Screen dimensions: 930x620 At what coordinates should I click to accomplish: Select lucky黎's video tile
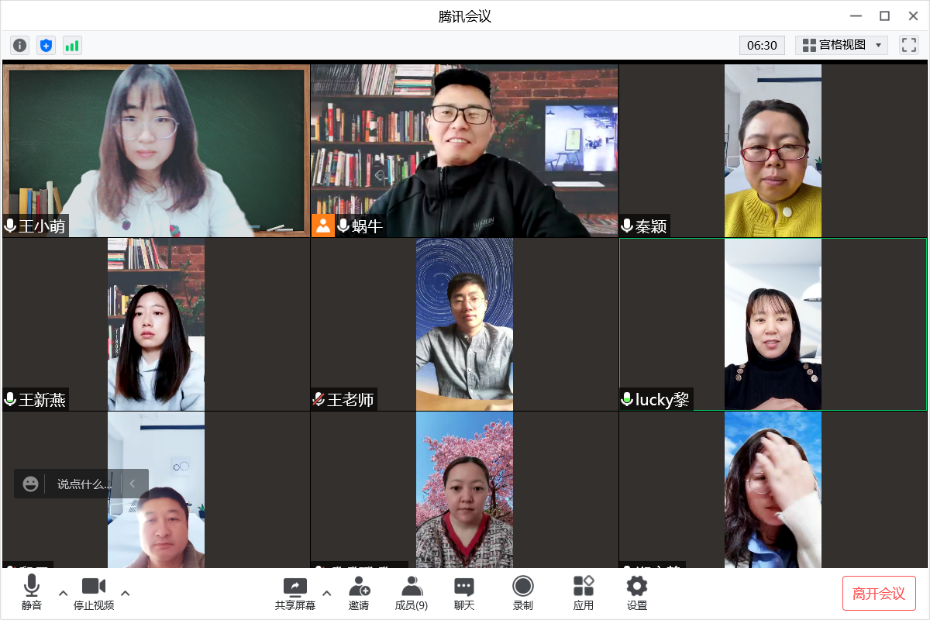[x=772, y=324]
